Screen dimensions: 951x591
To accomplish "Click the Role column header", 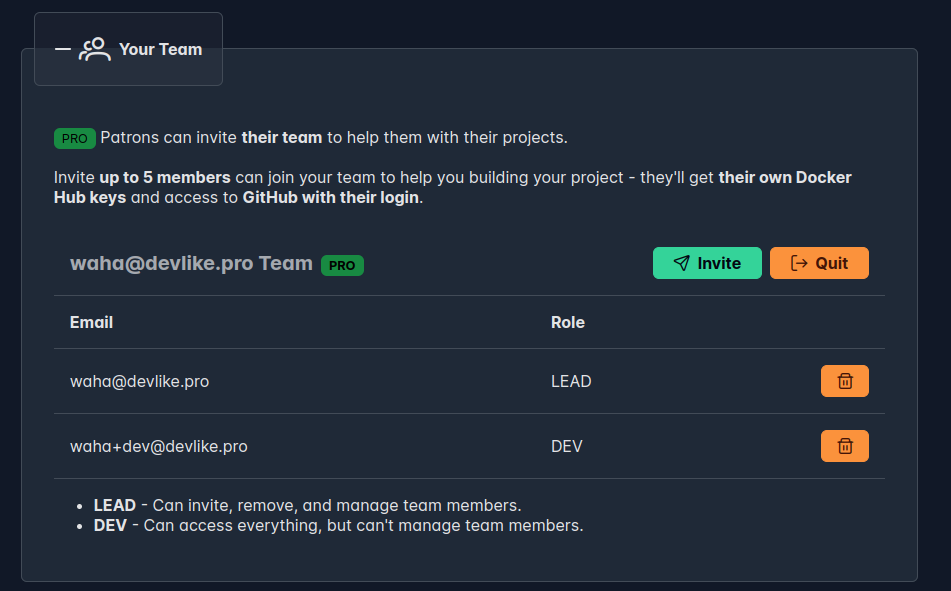I will pyautogui.click(x=568, y=322).
